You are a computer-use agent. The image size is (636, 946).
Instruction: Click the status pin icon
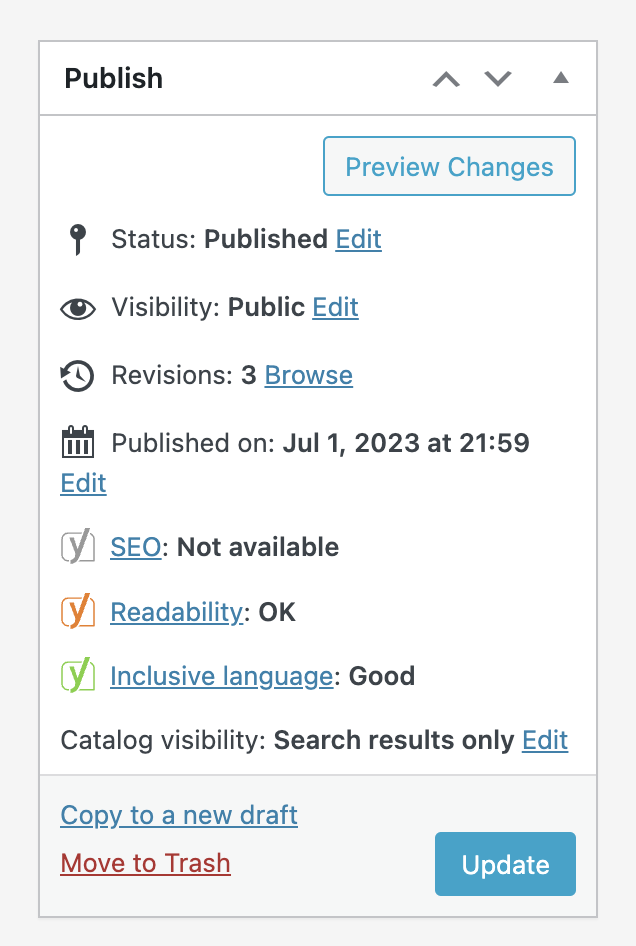click(78, 240)
